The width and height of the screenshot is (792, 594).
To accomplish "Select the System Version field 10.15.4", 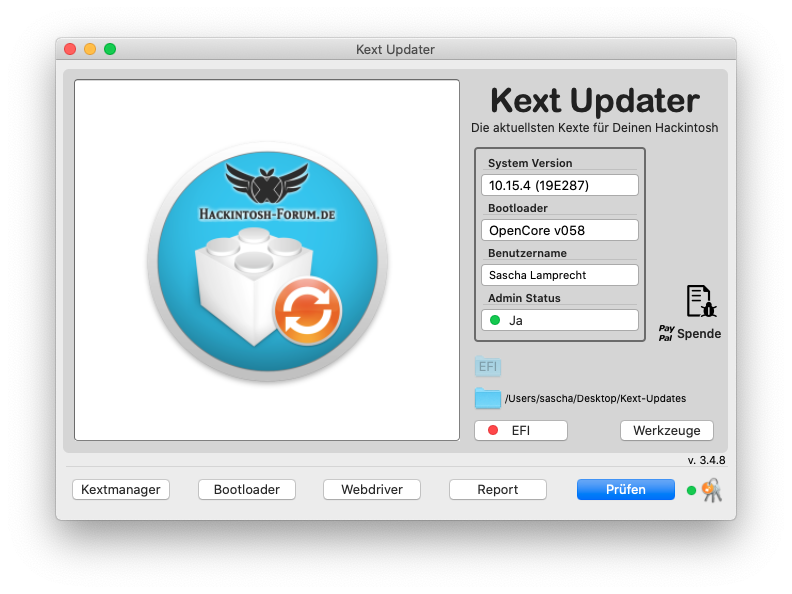I will 560,185.
